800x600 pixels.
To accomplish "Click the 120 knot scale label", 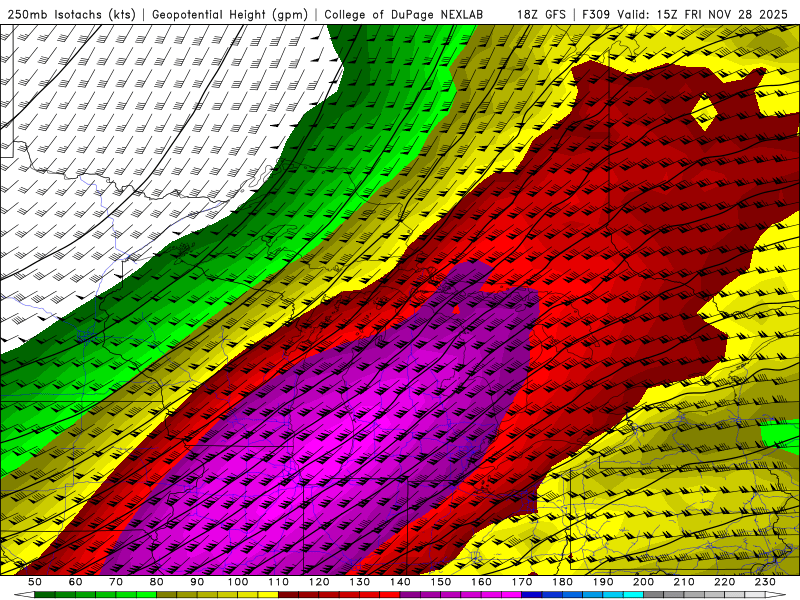I will 319,582.
